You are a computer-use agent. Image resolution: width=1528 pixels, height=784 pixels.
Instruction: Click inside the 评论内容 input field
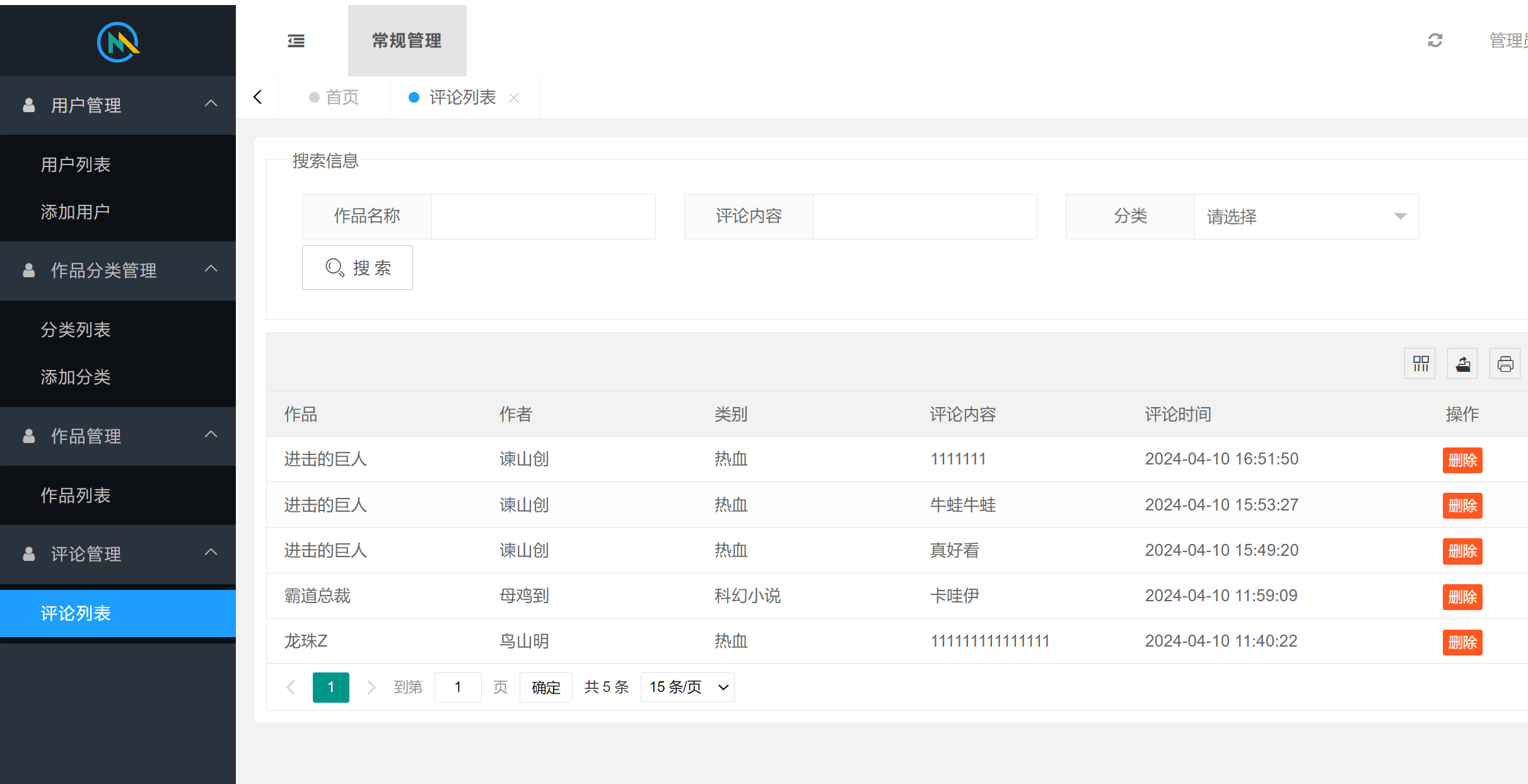(924, 216)
